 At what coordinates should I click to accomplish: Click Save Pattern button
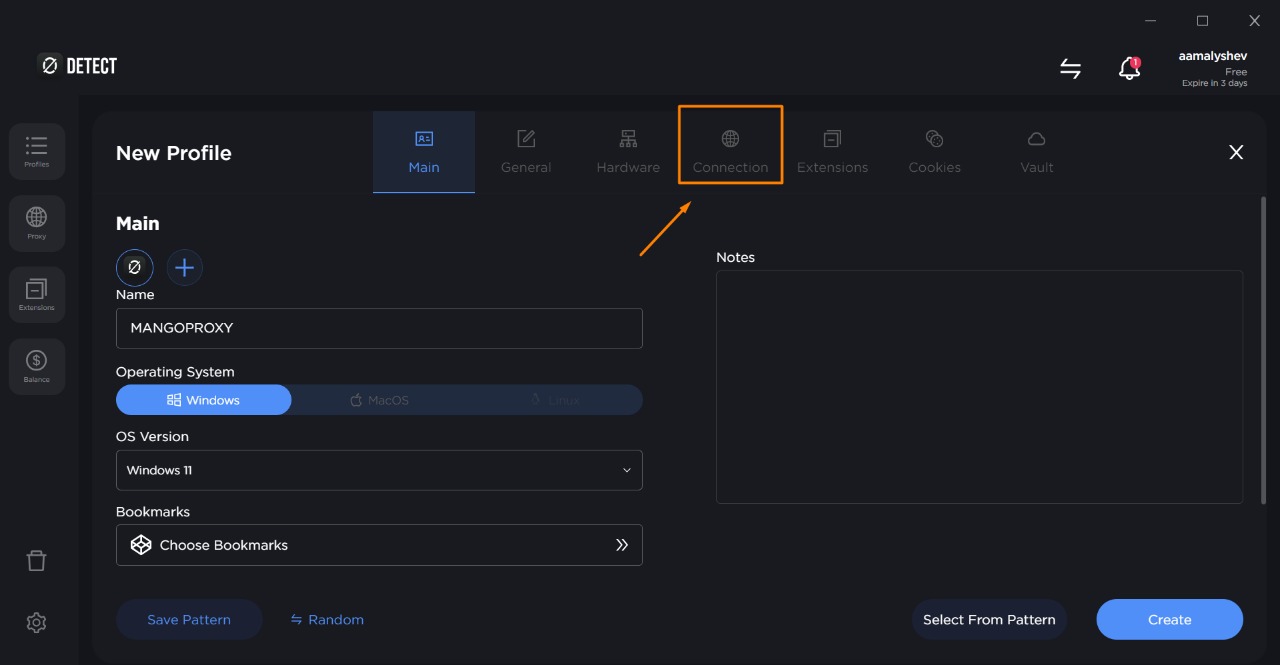[189, 620]
